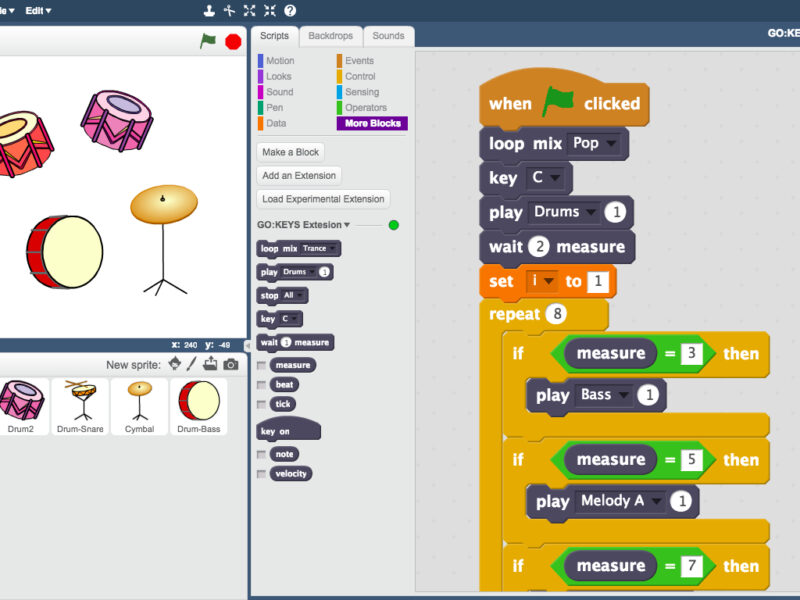Toggle the velocity reporter checkbox
This screenshot has width=800, height=600.
point(261,474)
